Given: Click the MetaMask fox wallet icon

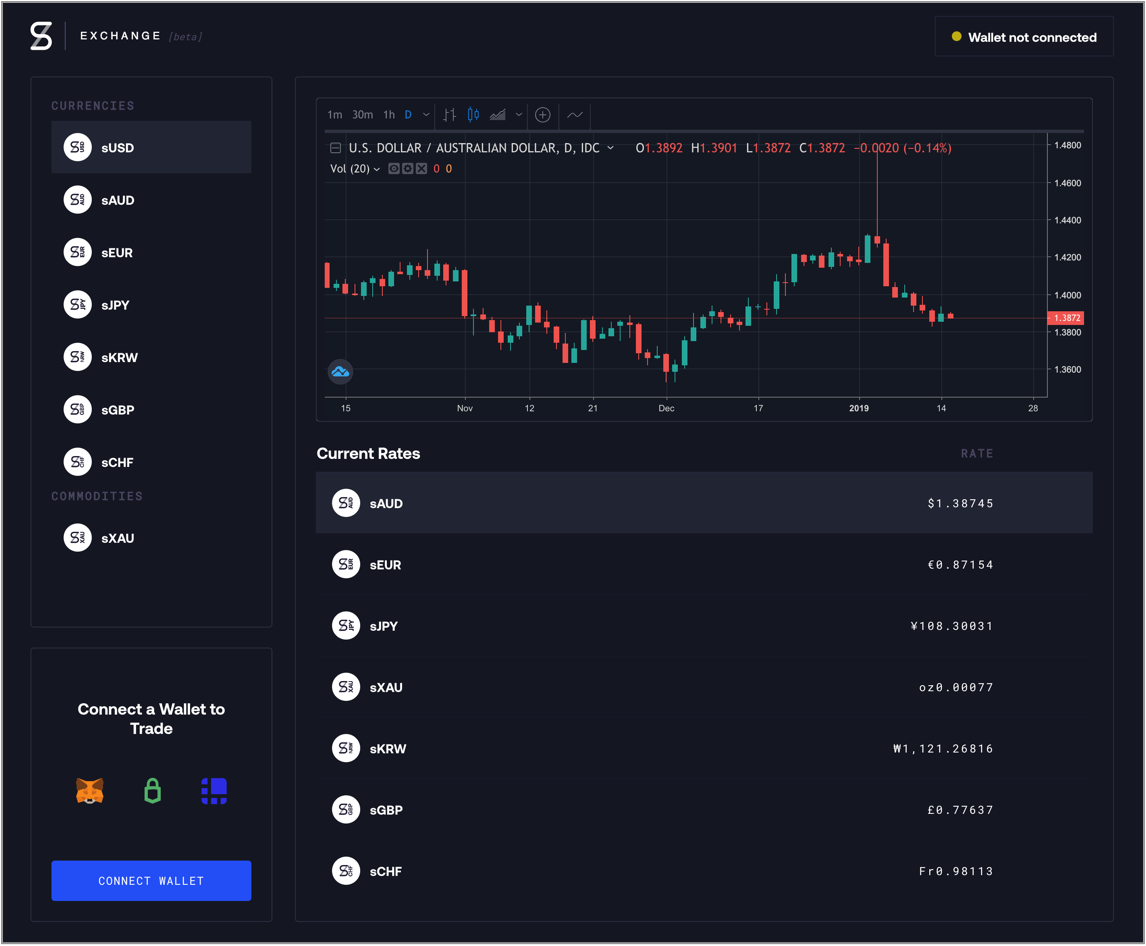Looking at the screenshot, I should [90, 791].
